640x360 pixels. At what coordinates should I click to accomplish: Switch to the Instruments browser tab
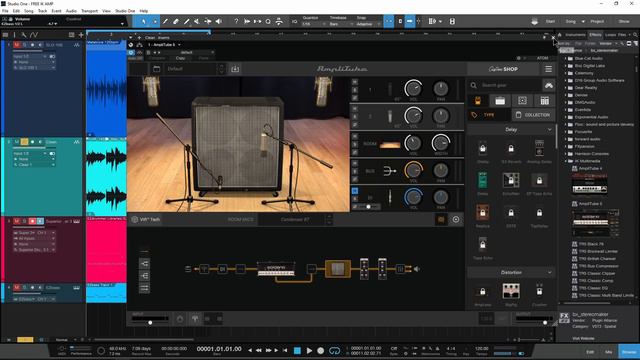pos(575,35)
